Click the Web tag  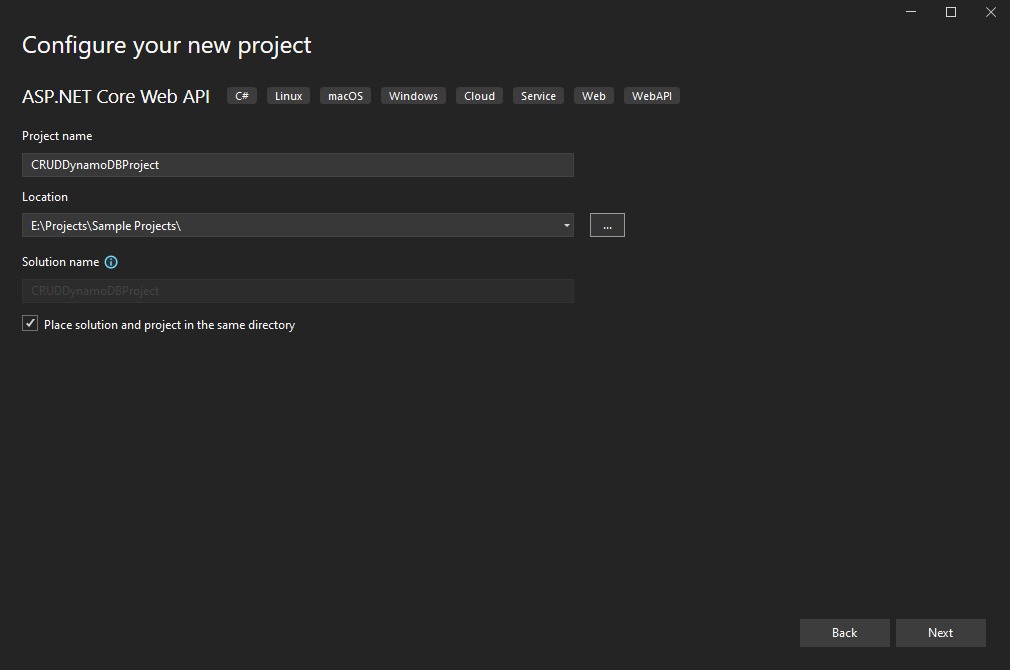594,96
